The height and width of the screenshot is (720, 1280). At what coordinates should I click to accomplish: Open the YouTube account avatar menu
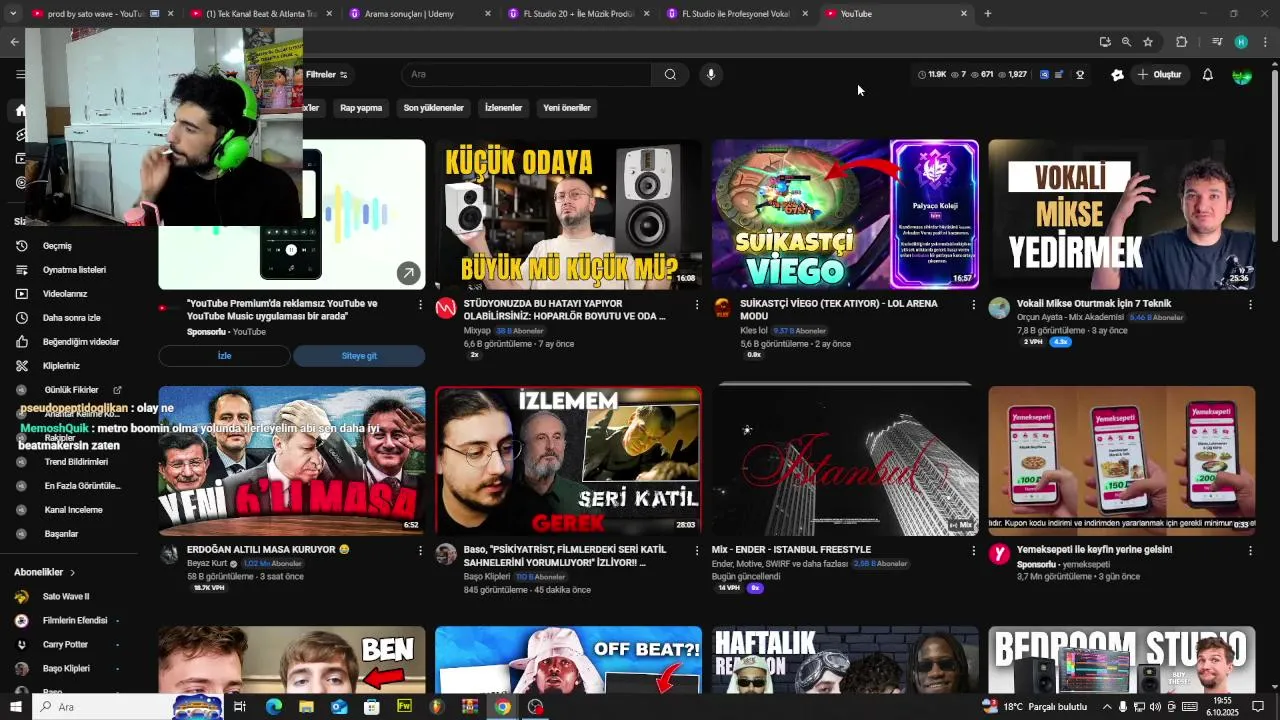pos(1242,75)
